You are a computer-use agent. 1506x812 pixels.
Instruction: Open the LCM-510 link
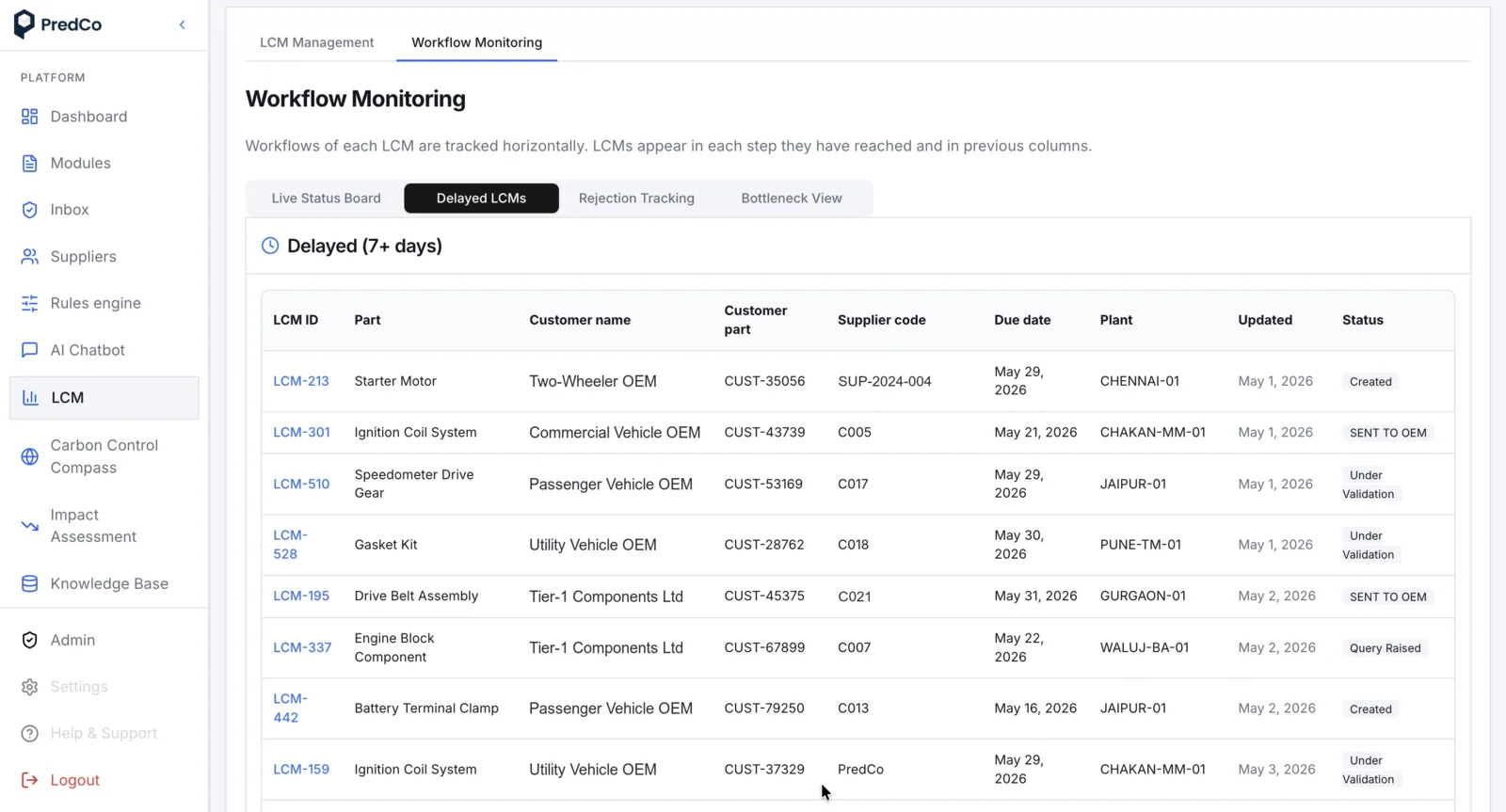tap(301, 484)
